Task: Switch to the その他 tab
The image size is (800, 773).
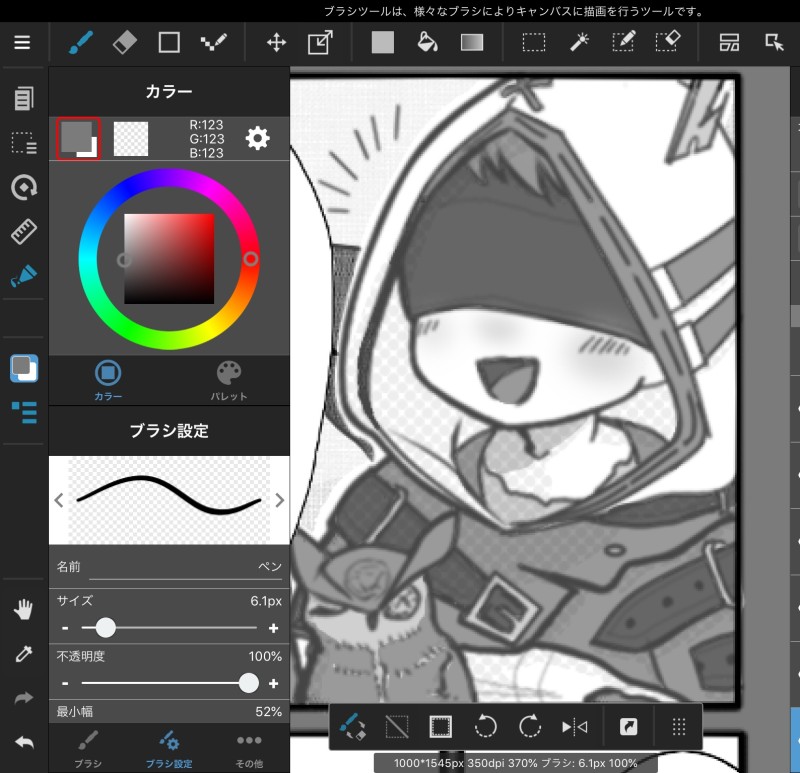Action: pyautogui.click(x=249, y=749)
